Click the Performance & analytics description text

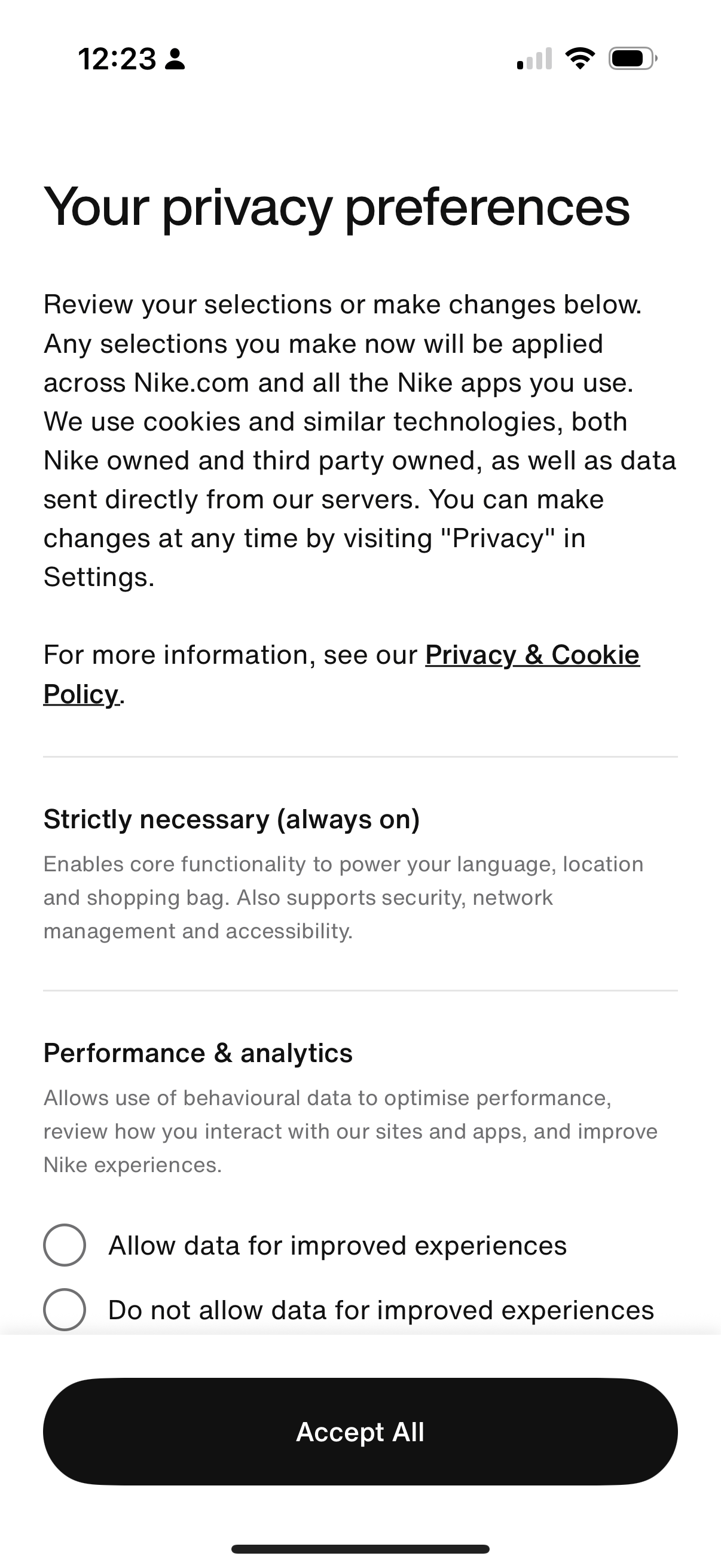[x=350, y=1131]
